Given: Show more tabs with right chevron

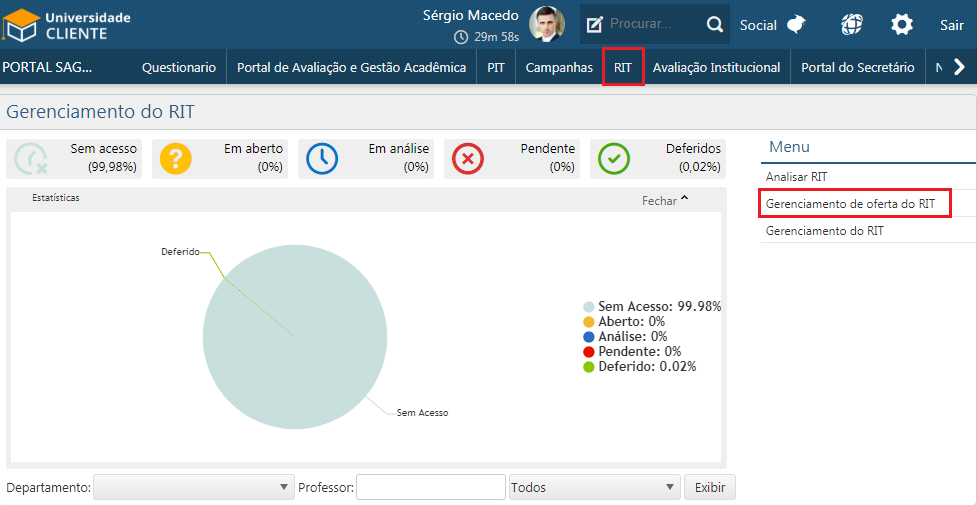Looking at the screenshot, I should pyautogui.click(x=960, y=67).
